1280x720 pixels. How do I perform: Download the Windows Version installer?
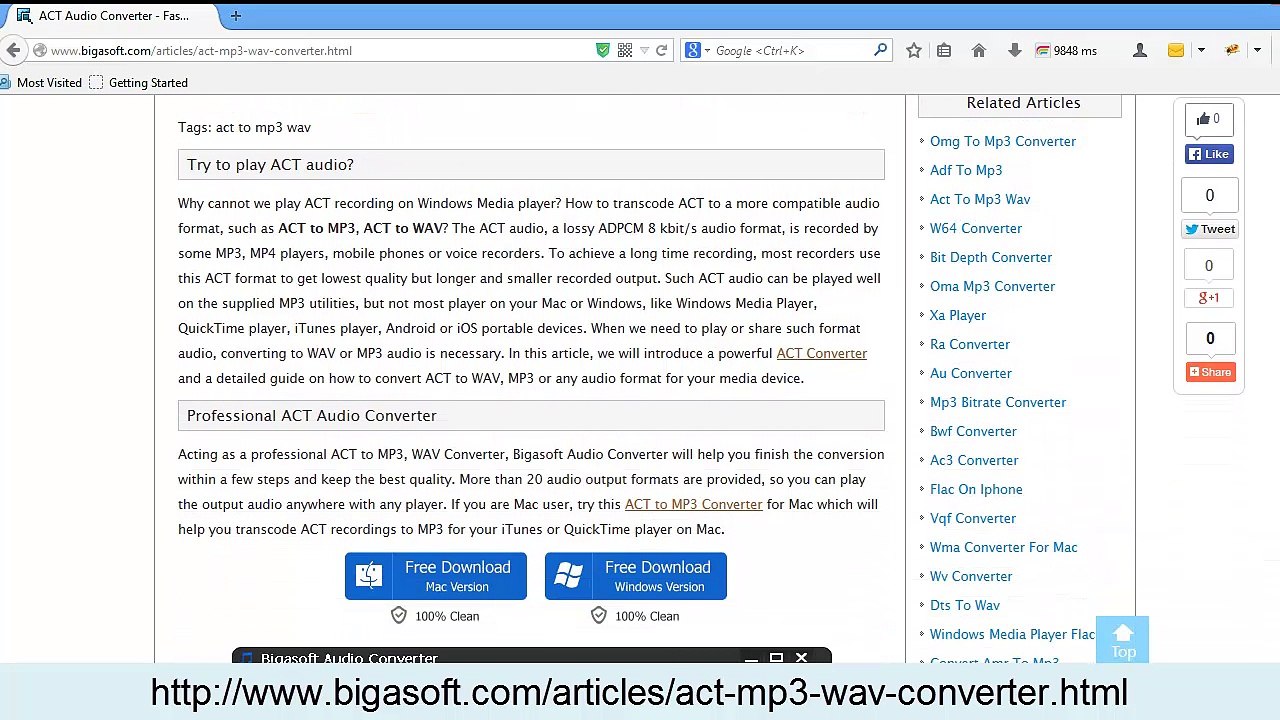(636, 576)
